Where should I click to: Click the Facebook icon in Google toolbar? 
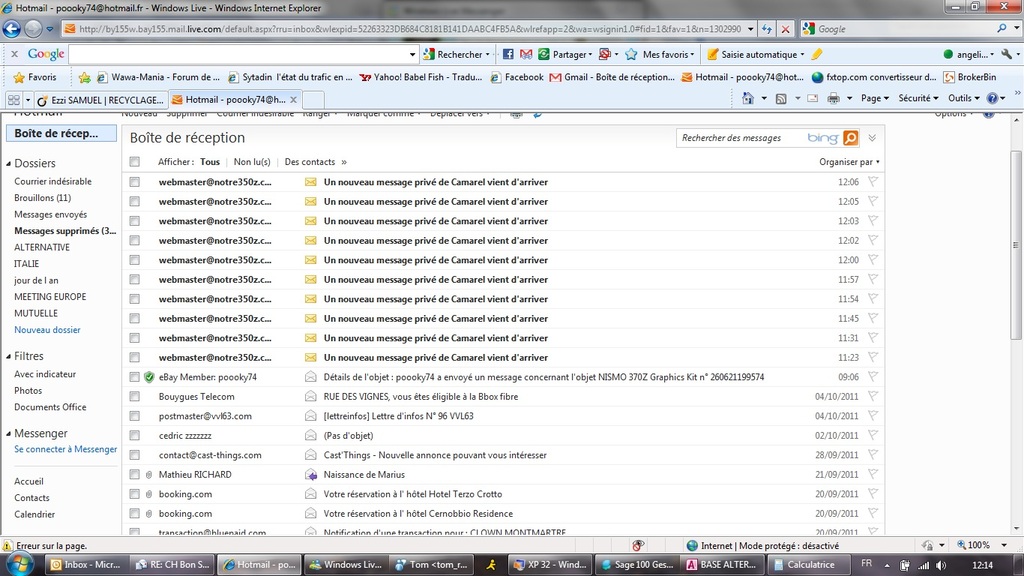point(508,54)
